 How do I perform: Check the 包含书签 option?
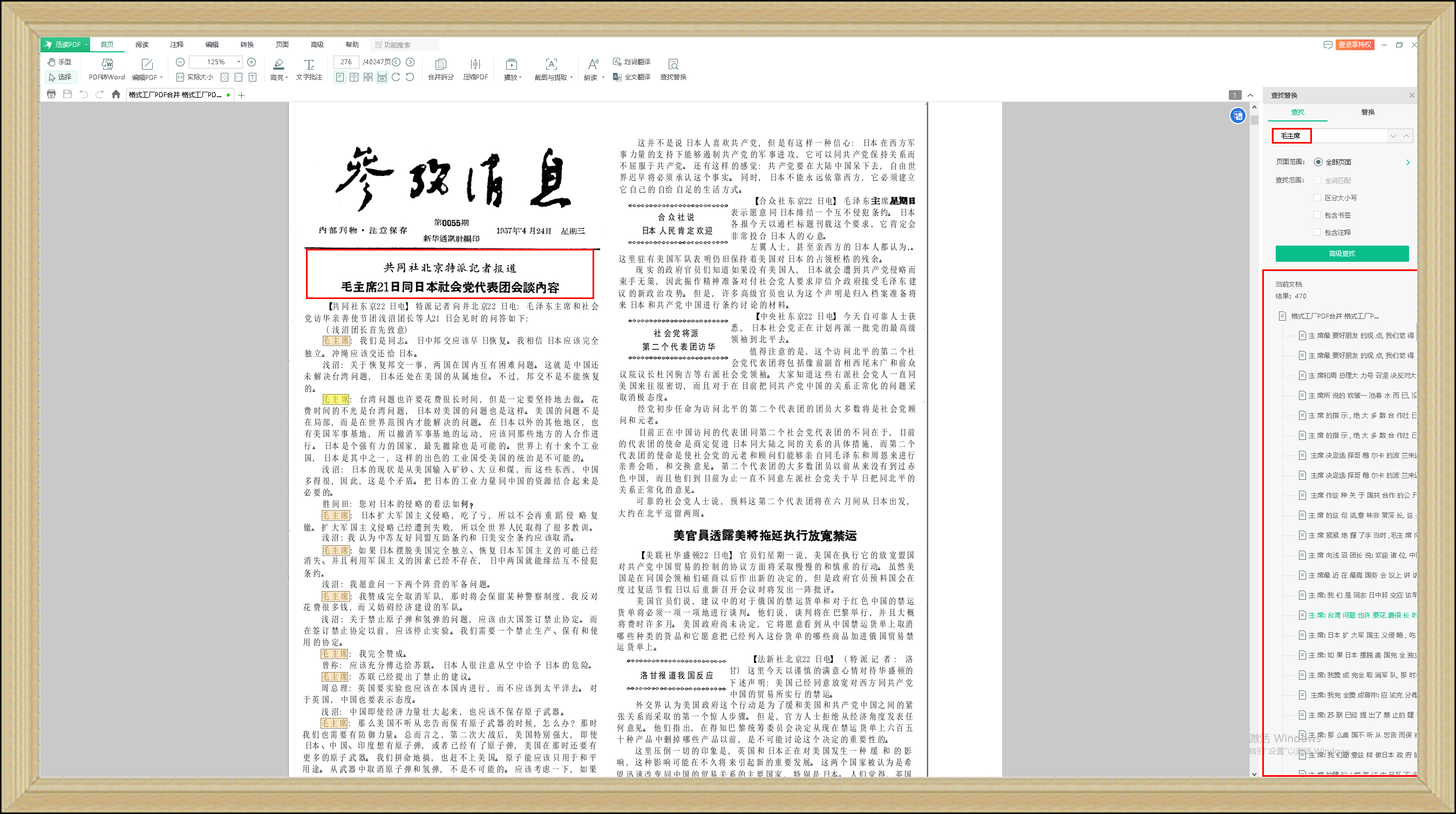(x=1317, y=215)
